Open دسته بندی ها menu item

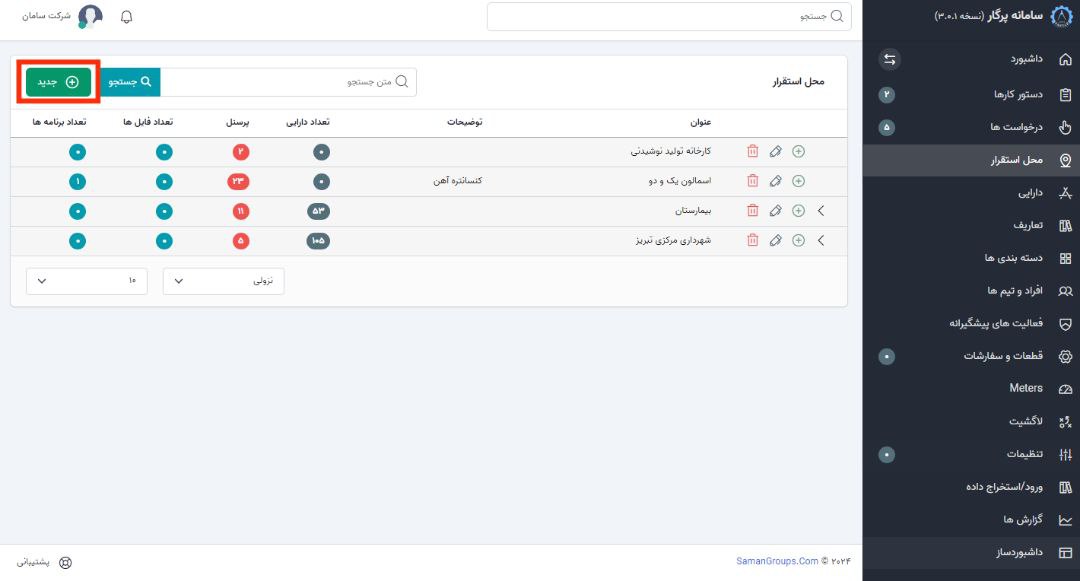pyautogui.click(x=971, y=258)
